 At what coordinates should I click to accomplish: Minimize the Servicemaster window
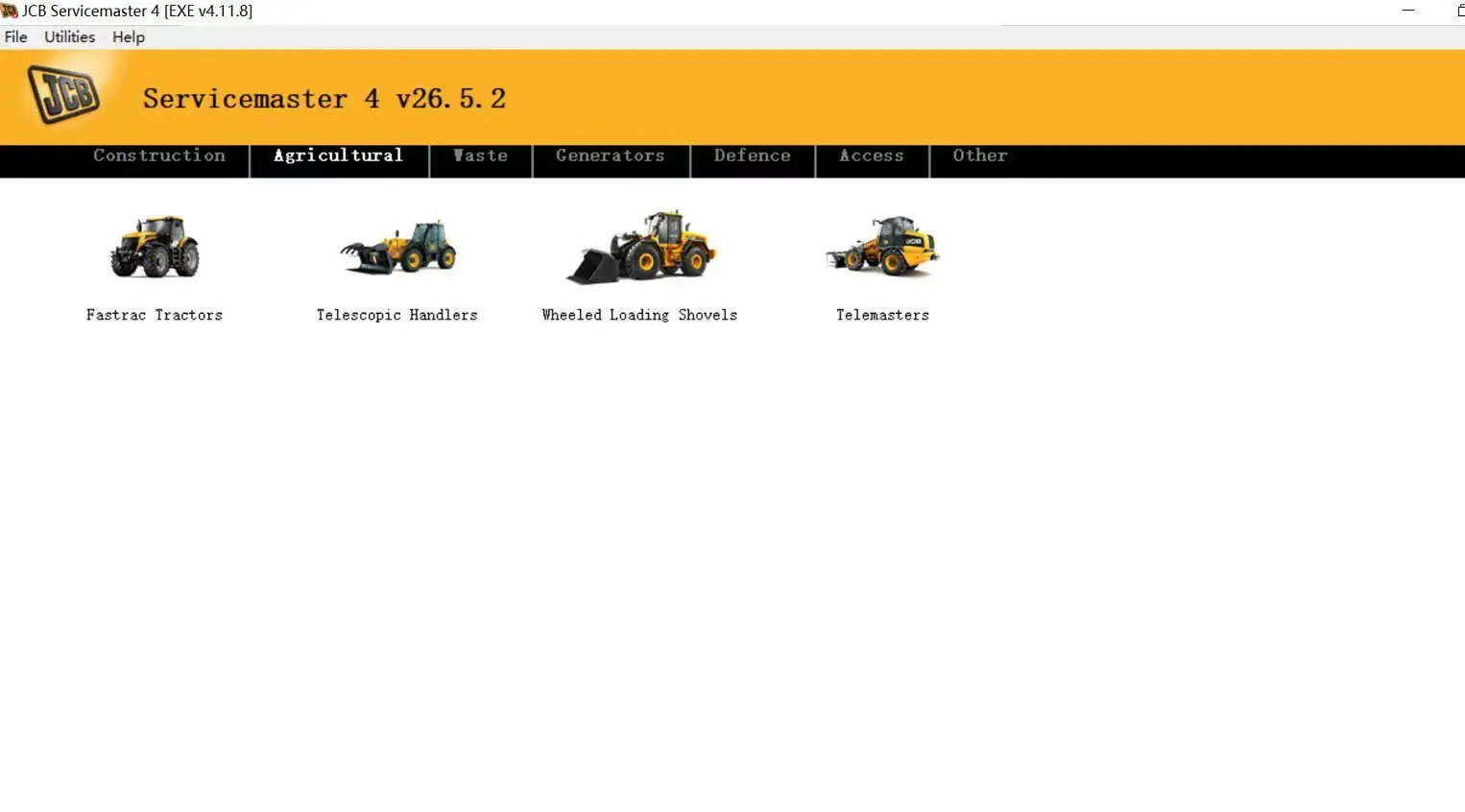coord(1408,11)
